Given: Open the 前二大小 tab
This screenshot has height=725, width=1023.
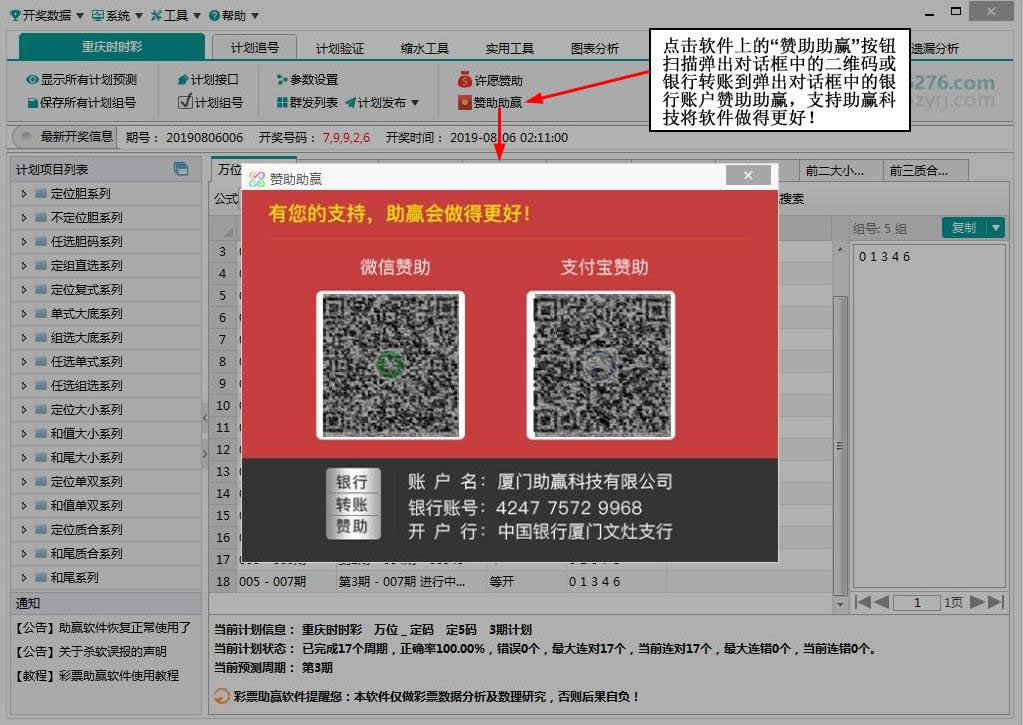Looking at the screenshot, I should [841, 170].
